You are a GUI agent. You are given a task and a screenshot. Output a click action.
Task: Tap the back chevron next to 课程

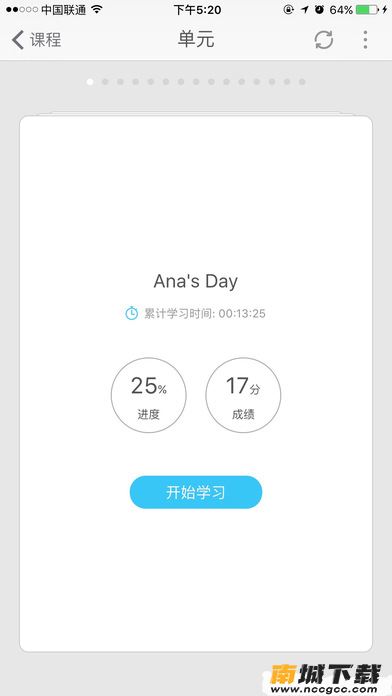(17, 40)
